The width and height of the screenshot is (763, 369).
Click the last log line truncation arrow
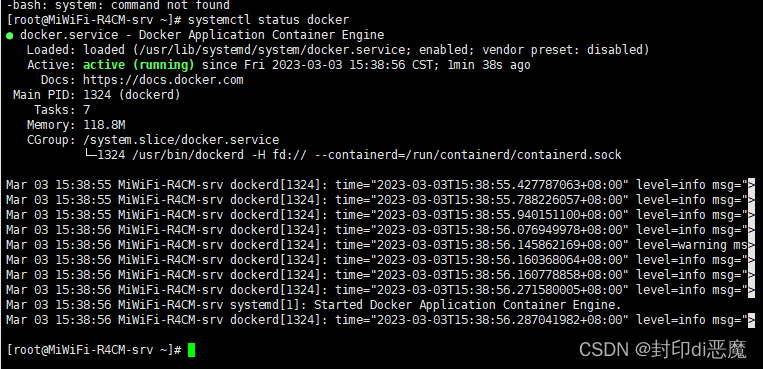pyautogui.click(x=751, y=320)
